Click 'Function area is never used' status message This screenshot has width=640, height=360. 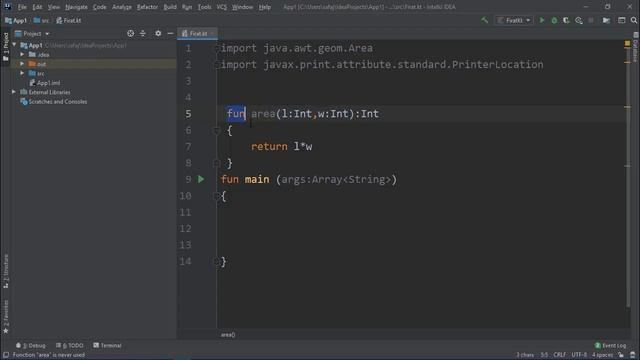[x=49, y=355]
